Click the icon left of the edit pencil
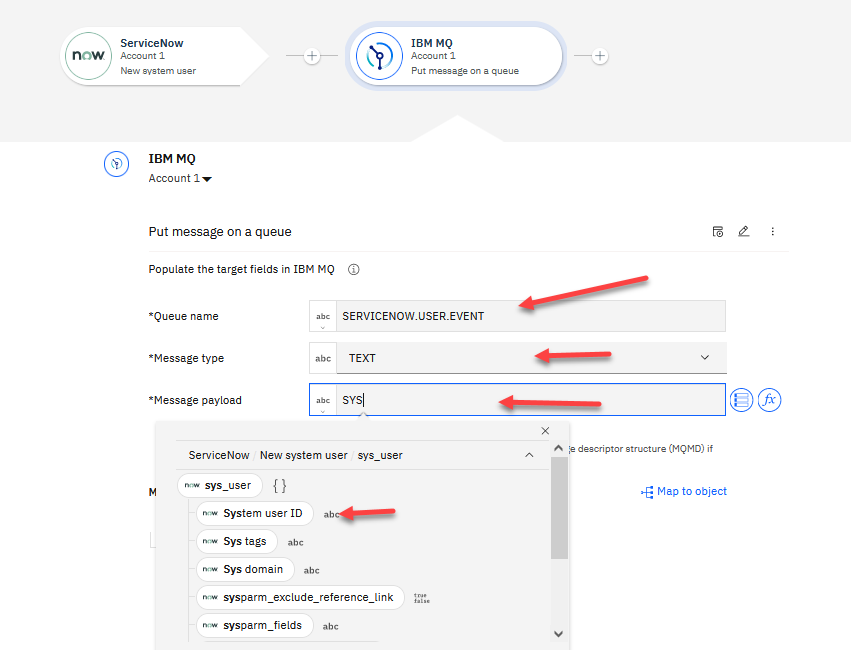This screenshot has height=650, width=851. tap(717, 231)
